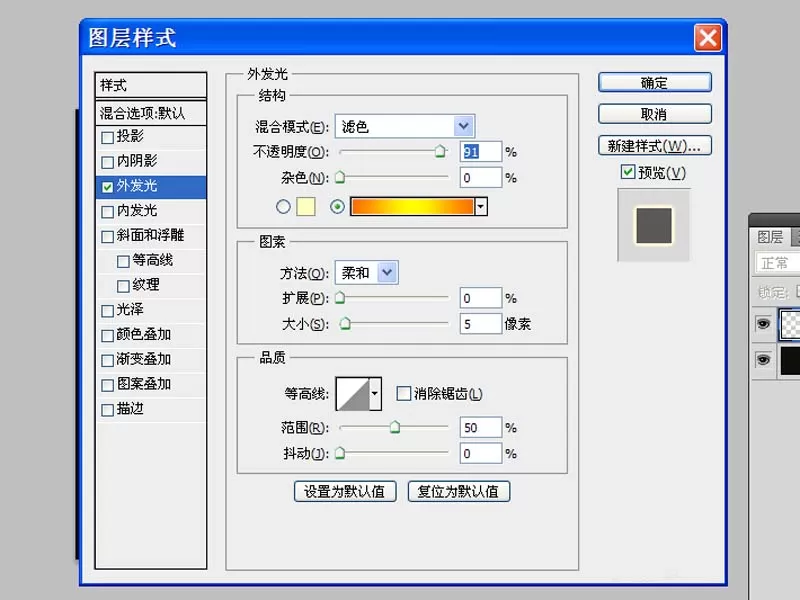This screenshot has height=600, width=800.
Task: Open the 方法 柔和 dropdown
Action: [x=366, y=272]
